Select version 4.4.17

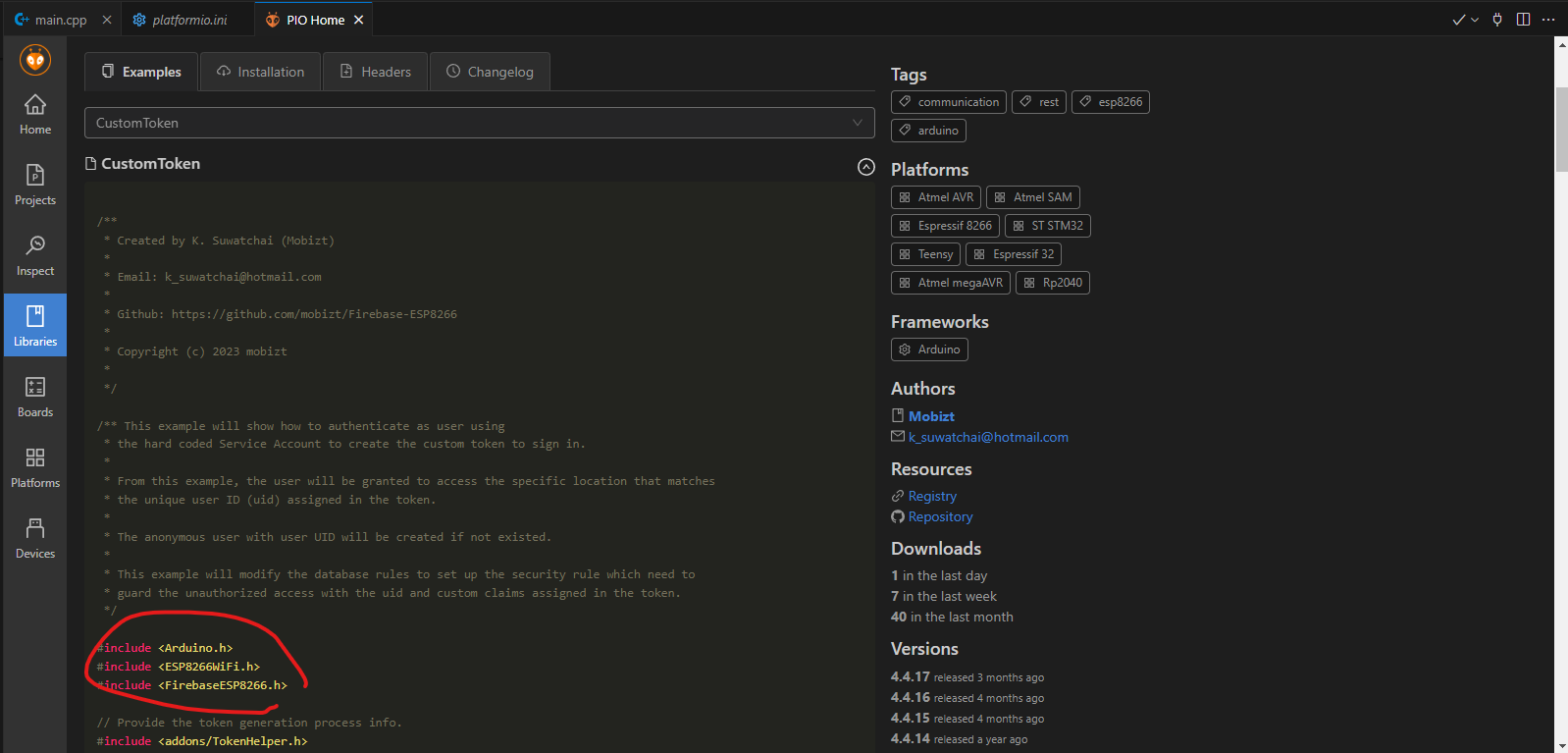coord(910,677)
